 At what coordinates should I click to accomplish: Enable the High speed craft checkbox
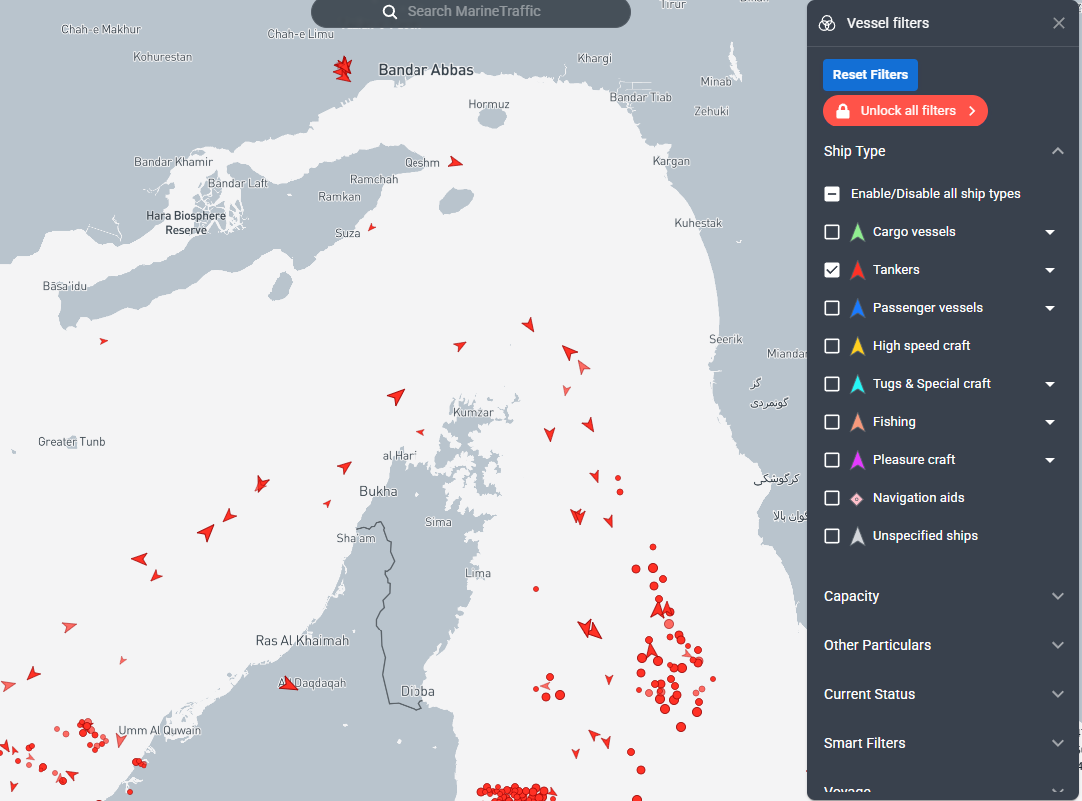click(x=832, y=346)
